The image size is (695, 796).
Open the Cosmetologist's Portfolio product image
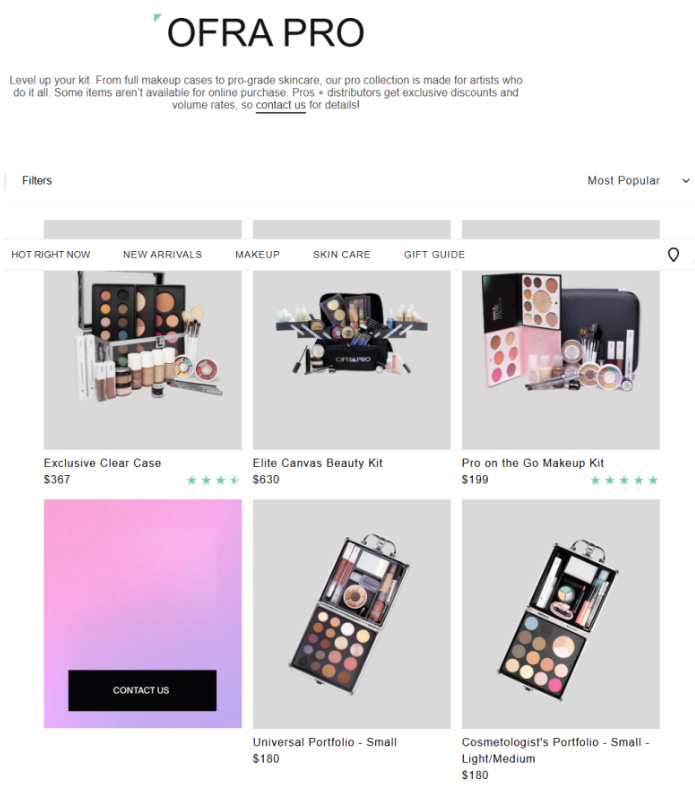560,614
